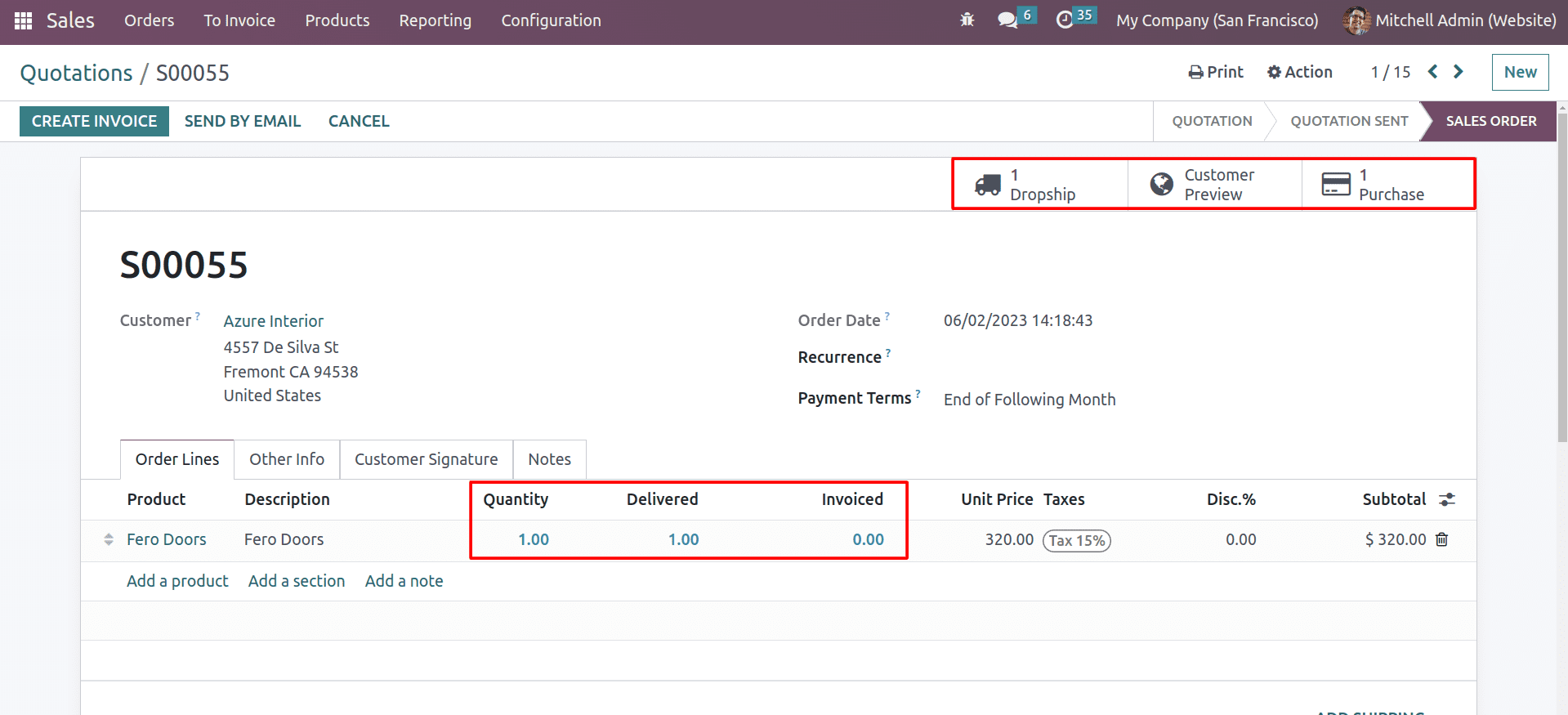Open the Reporting menu

click(436, 20)
